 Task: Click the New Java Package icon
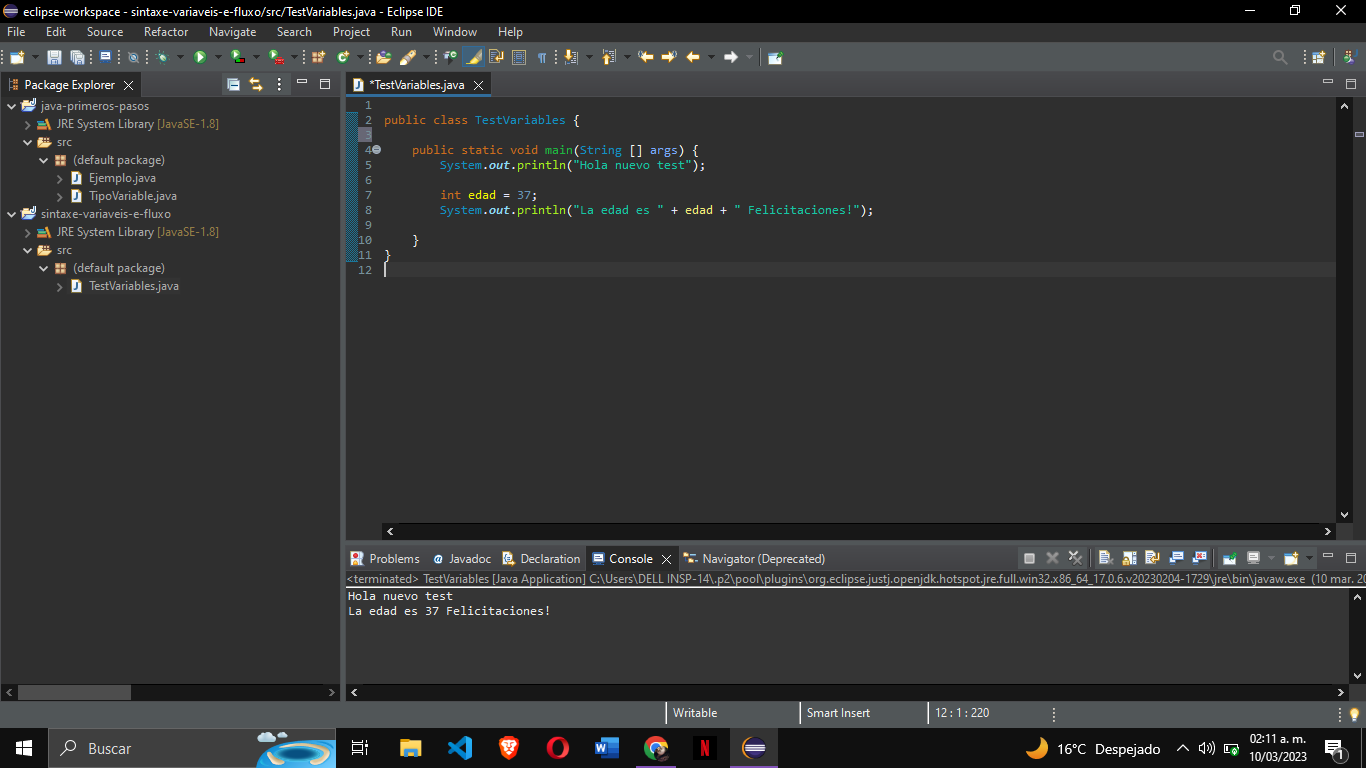tap(318, 57)
